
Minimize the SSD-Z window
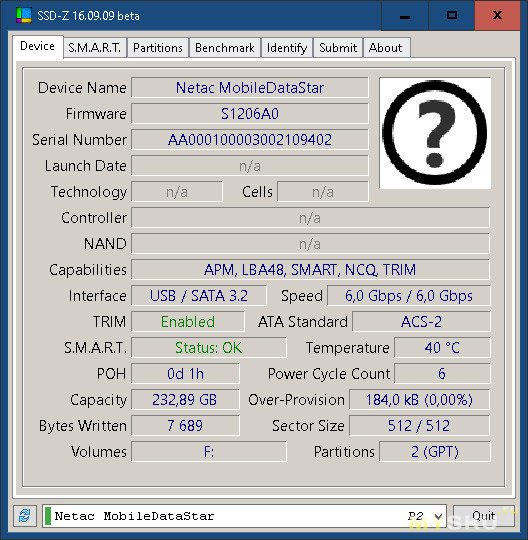pyautogui.click(x=405, y=15)
